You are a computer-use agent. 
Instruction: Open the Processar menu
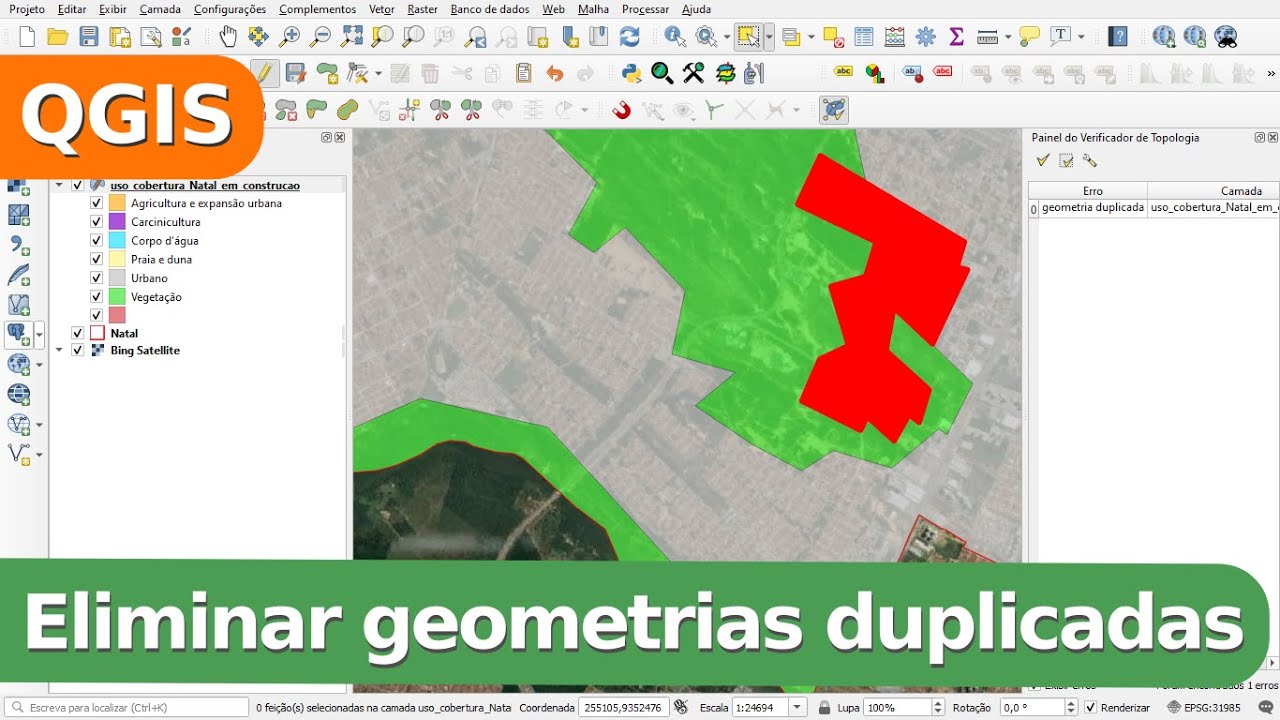coord(645,9)
